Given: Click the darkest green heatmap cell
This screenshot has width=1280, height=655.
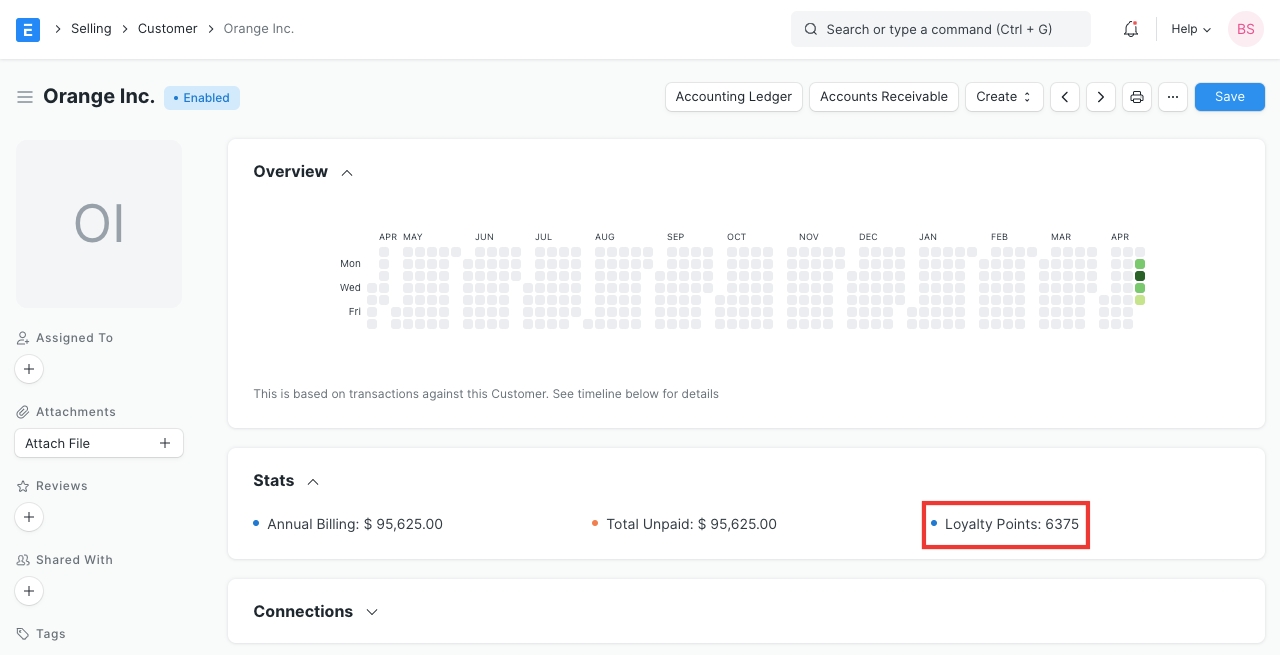Looking at the screenshot, I should 1140,276.
